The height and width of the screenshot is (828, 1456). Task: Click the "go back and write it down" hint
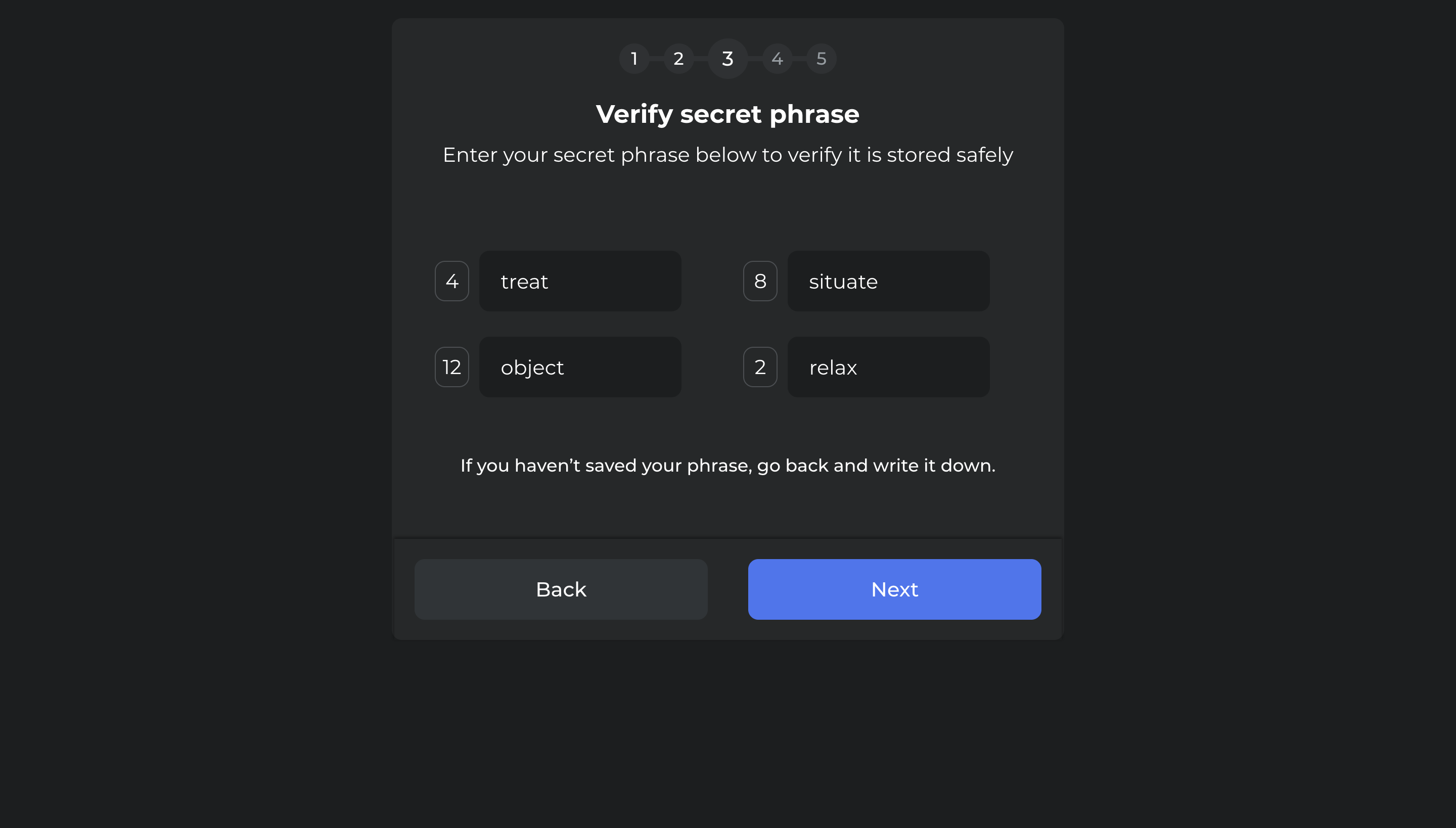point(727,465)
